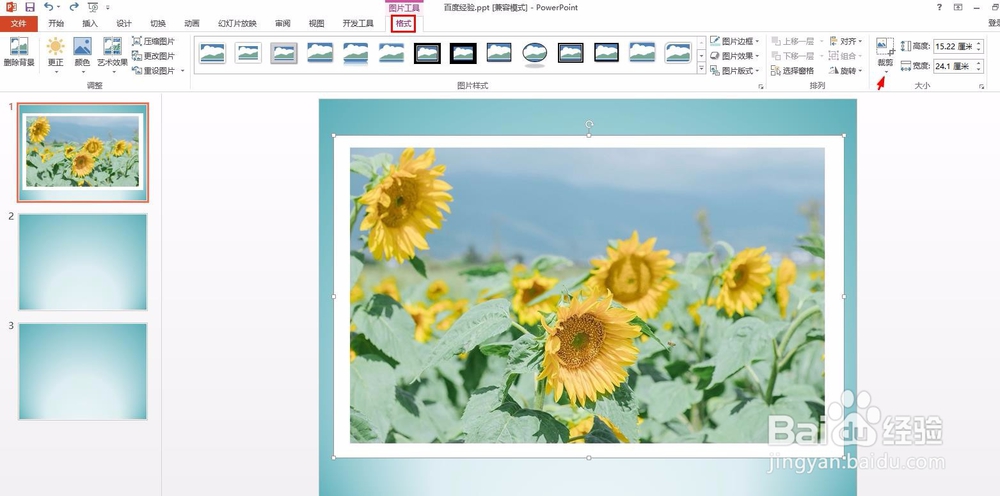Apply the sixth picture style in the gallery
Screen dimensions: 1000x496
(391, 53)
